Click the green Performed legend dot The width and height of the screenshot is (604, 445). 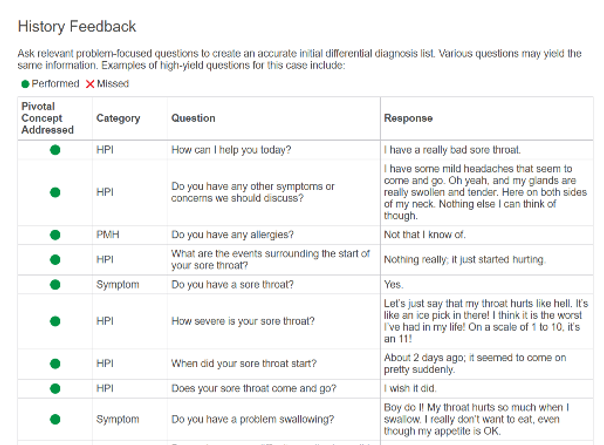(25, 84)
